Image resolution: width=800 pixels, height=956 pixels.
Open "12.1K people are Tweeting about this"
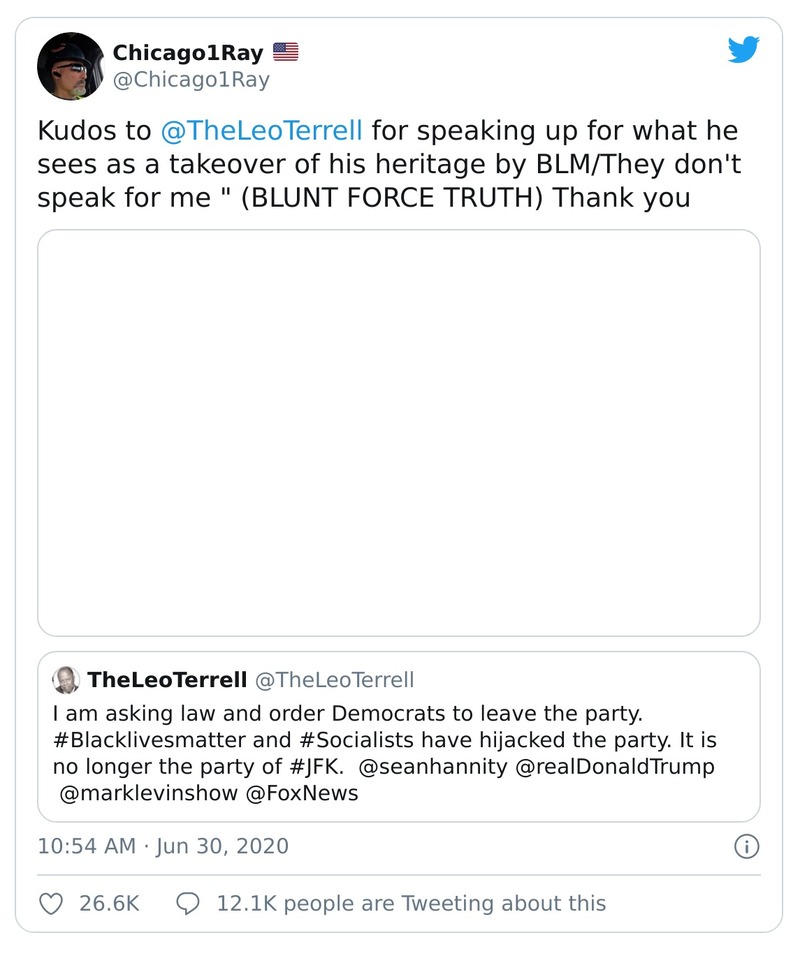(411, 903)
